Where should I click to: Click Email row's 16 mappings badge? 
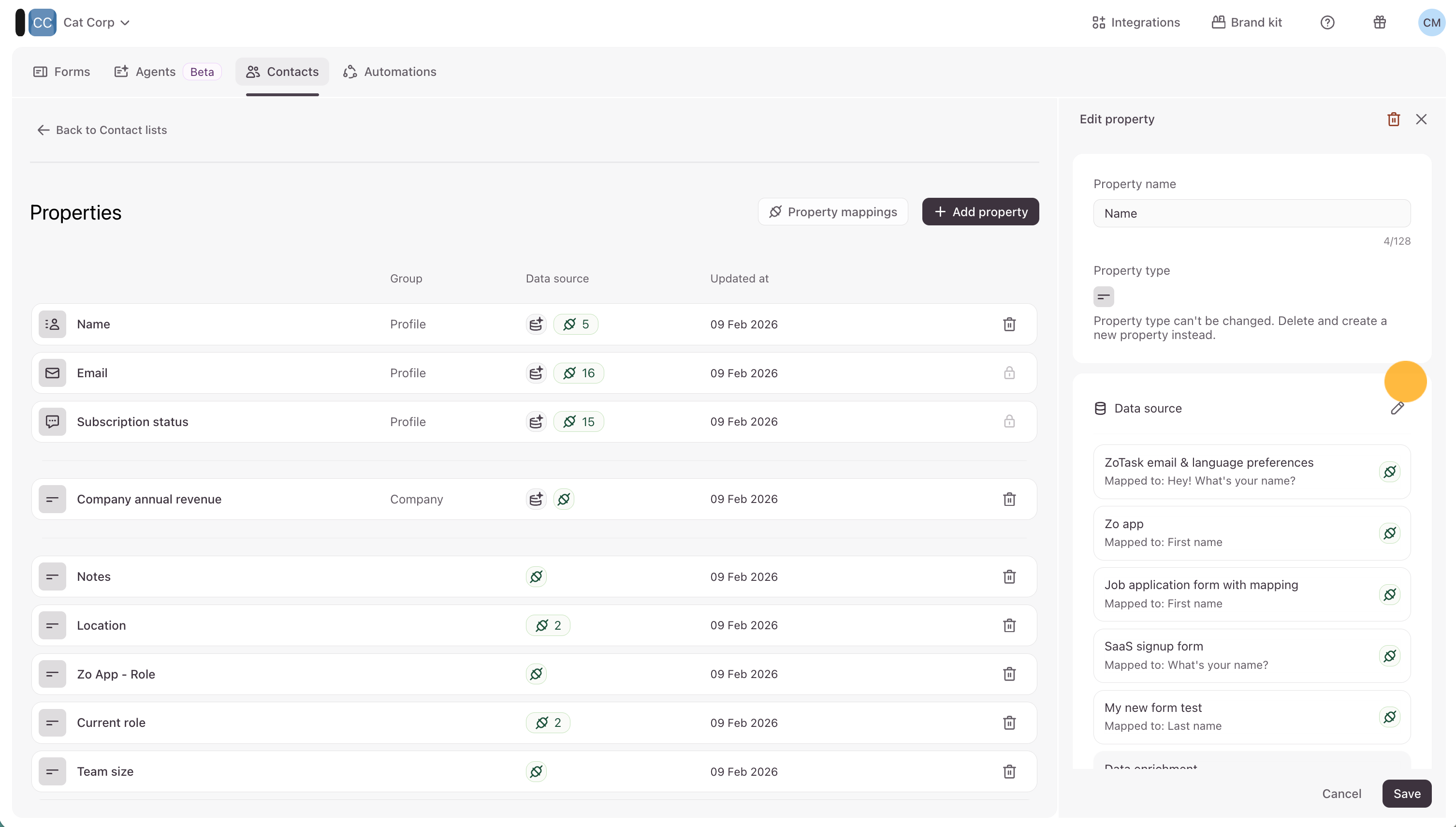(x=578, y=373)
